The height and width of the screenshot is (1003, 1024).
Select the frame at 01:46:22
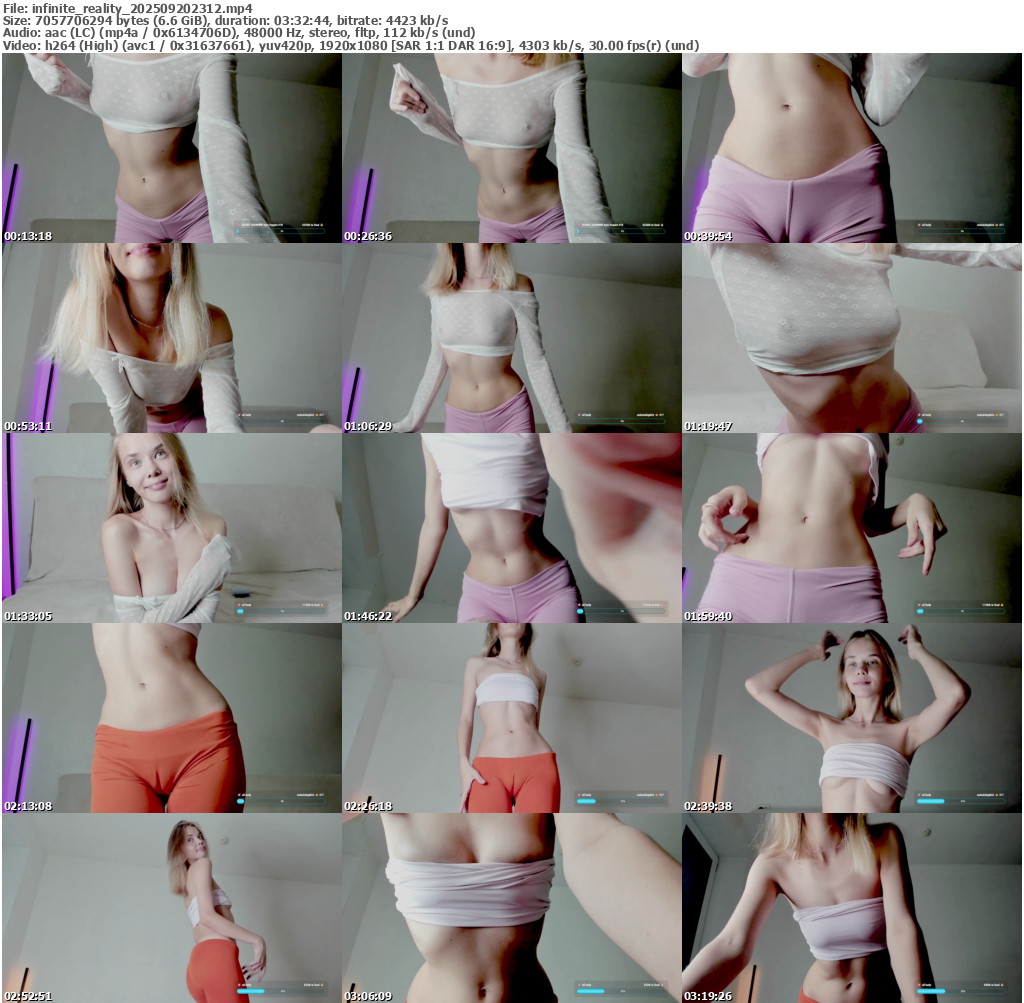point(512,528)
